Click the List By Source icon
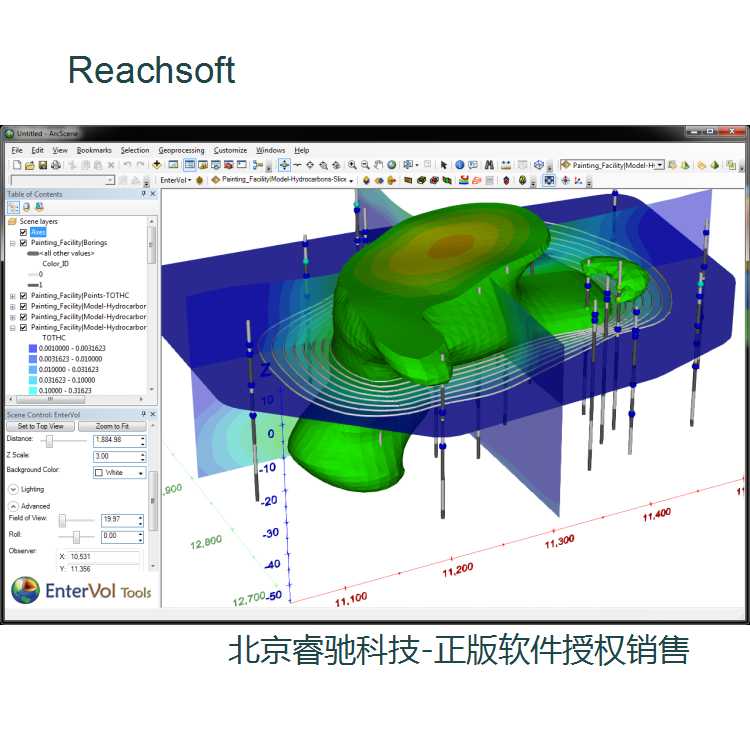750x750 pixels. click(27, 207)
